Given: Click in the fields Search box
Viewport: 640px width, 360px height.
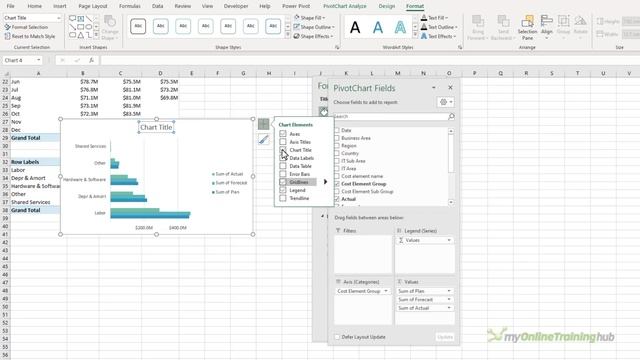Looking at the screenshot, I should tap(391, 116).
